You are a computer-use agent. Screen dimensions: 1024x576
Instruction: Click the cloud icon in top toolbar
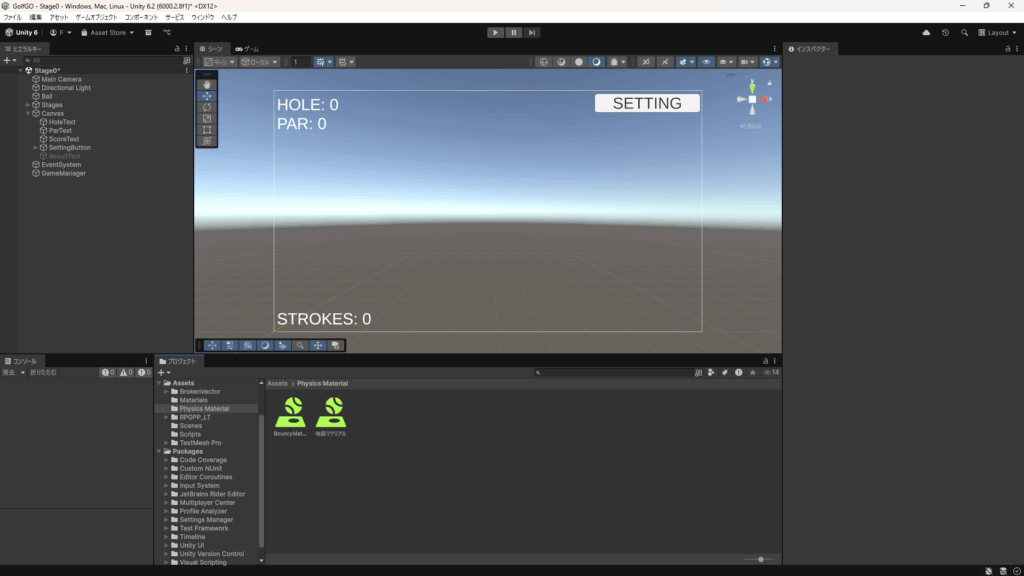click(x=926, y=32)
